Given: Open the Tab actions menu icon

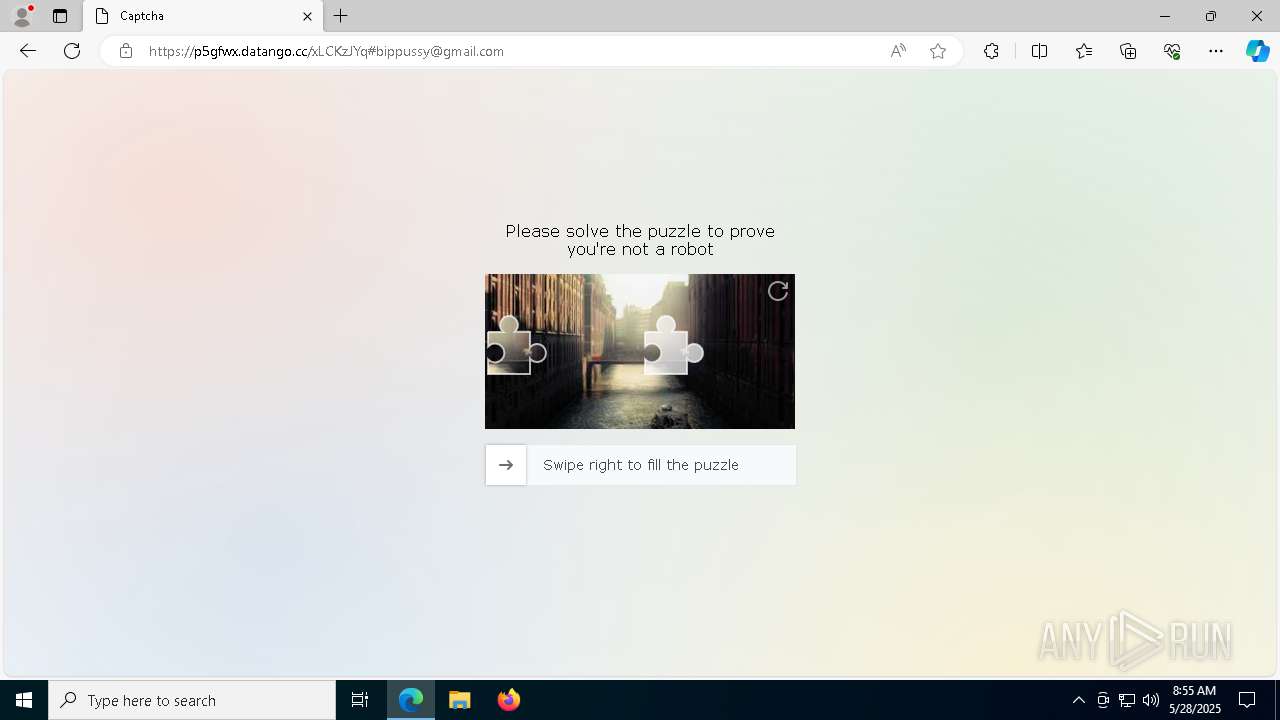Looking at the screenshot, I should point(60,16).
